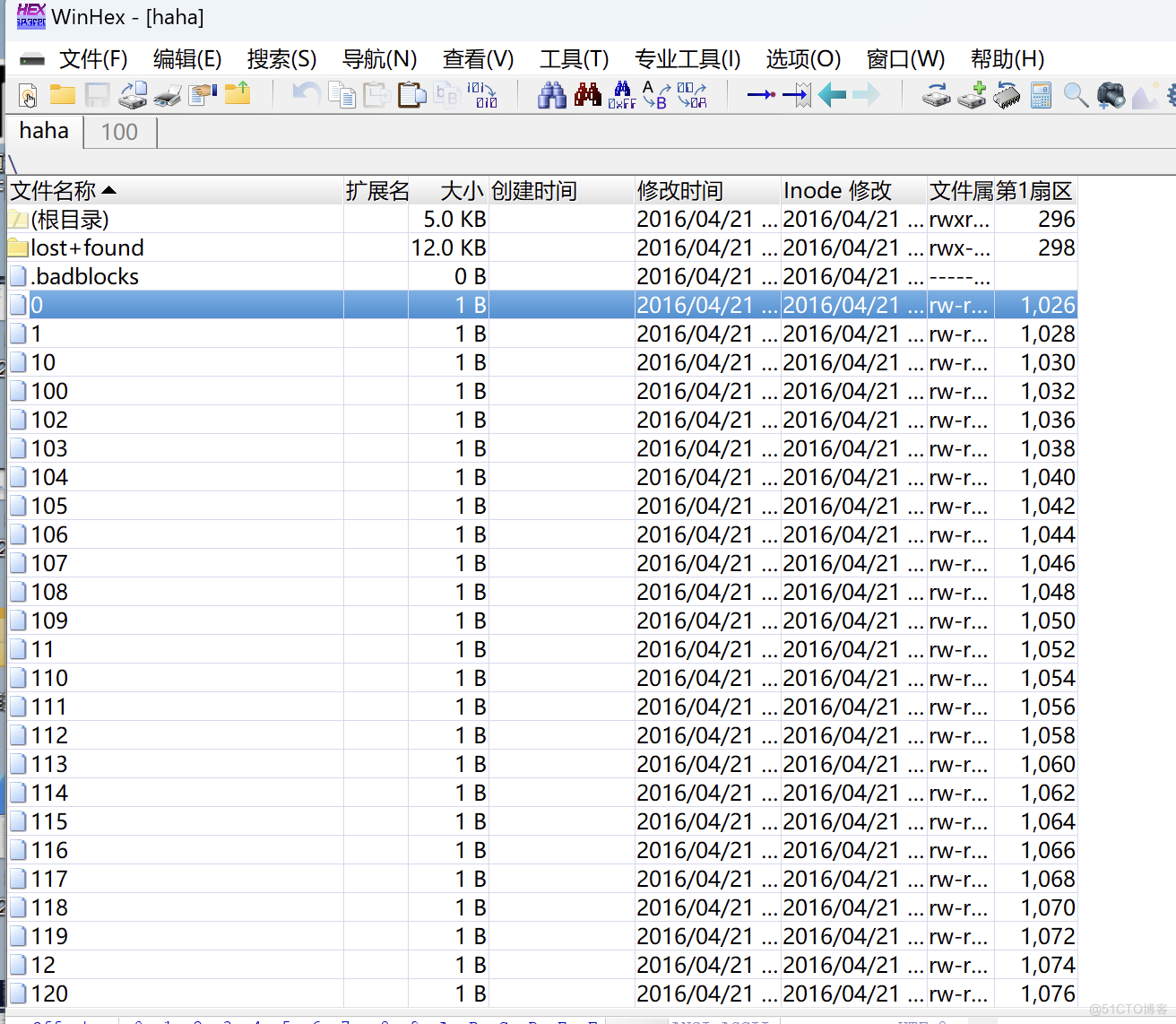Open the 帮助(H) menu

pos(1007,59)
